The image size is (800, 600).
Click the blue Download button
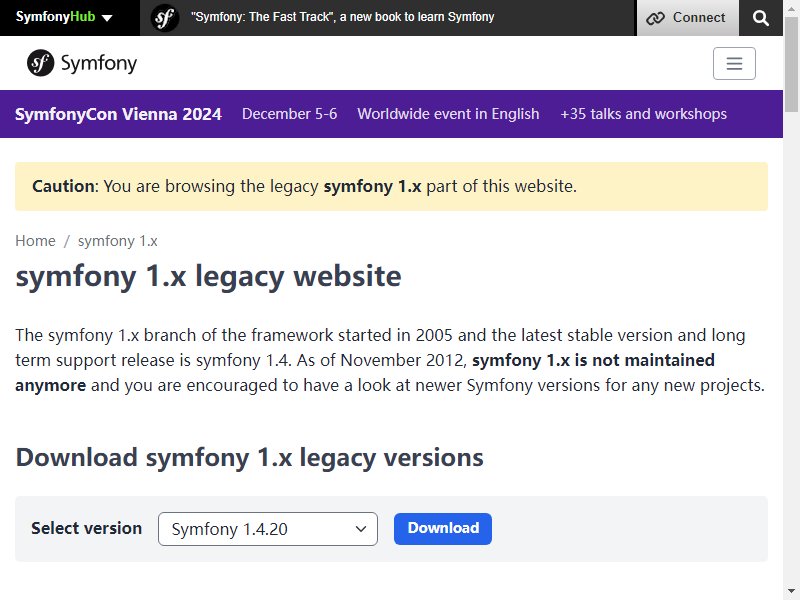[443, 529]
